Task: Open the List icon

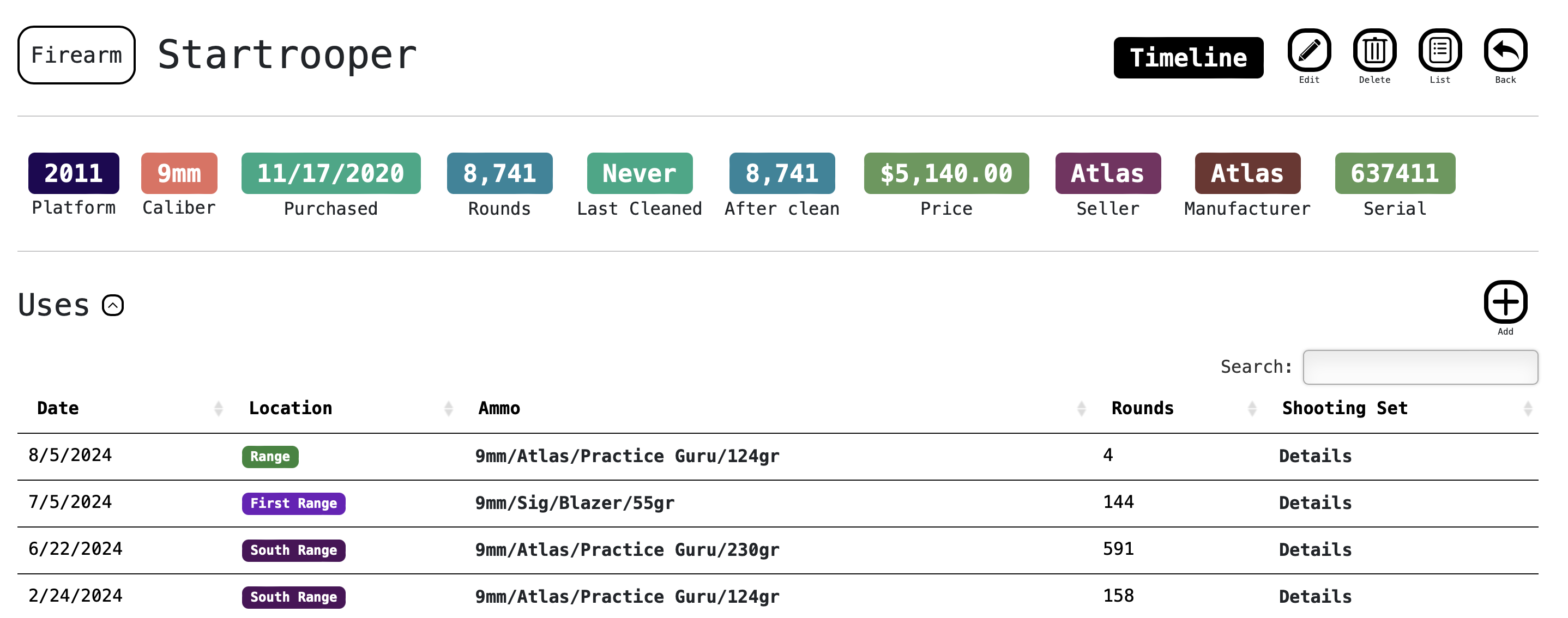Action: click(1439, 51)
